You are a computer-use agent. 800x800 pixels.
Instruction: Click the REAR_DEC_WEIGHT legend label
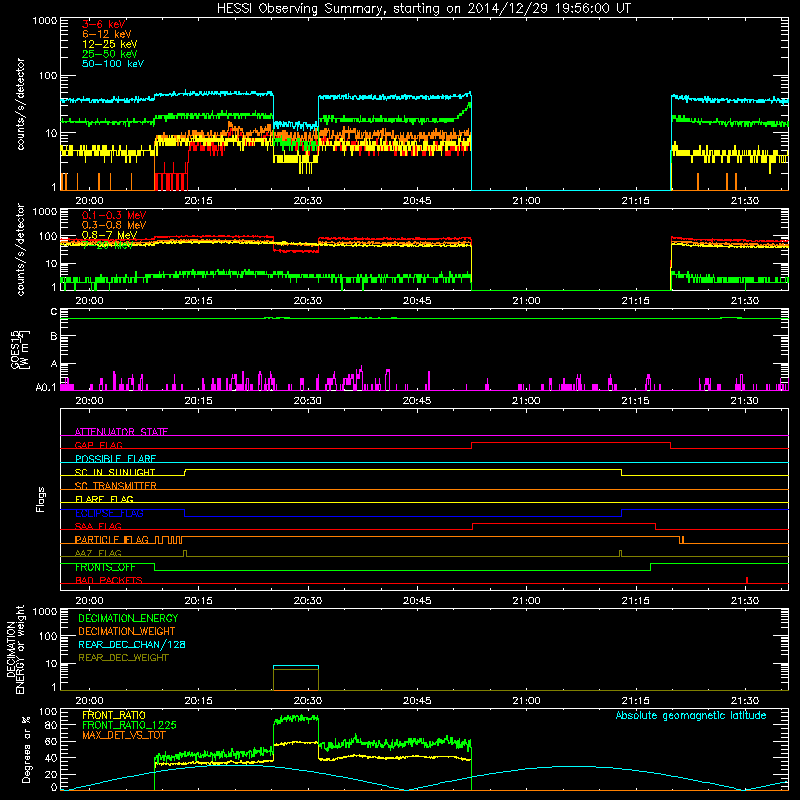123,658
